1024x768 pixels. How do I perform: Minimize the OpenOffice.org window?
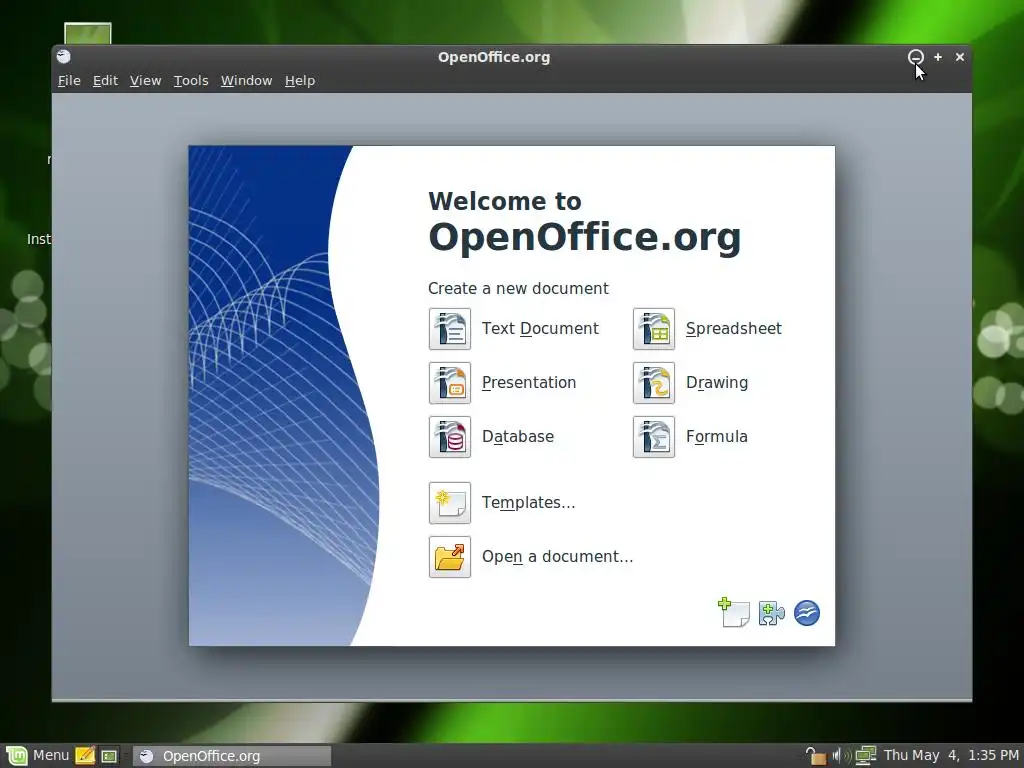(x=916, y=57)
